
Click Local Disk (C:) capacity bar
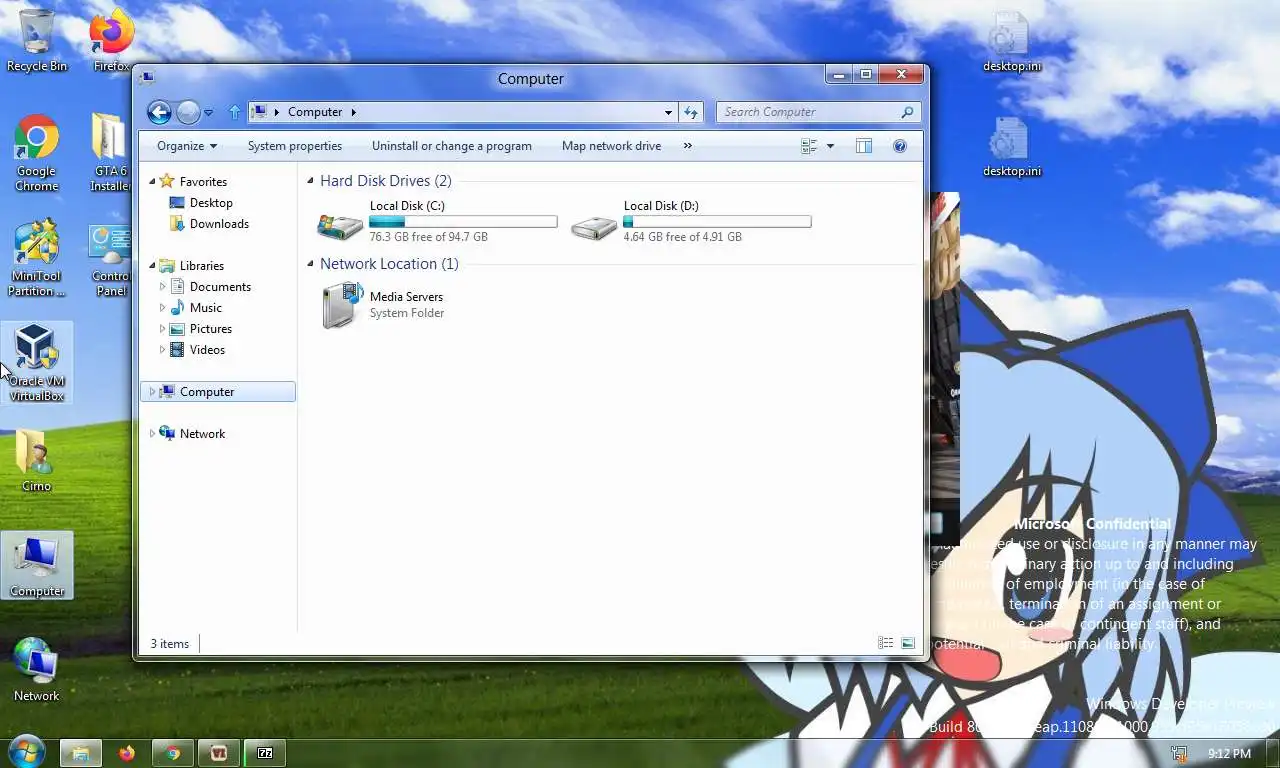(463, 221)
